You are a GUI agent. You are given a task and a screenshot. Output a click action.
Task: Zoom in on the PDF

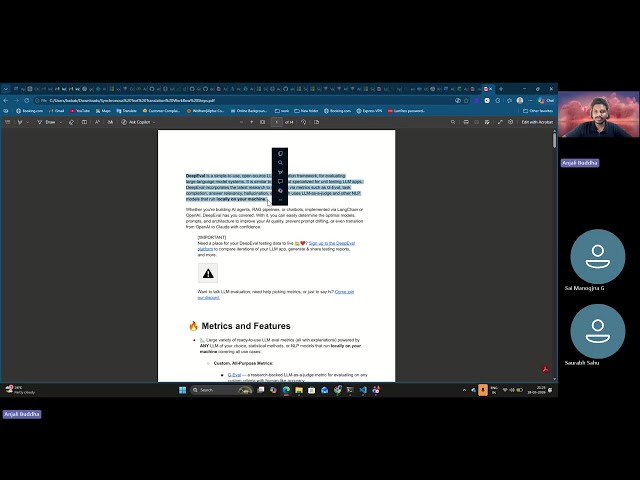click(251, 122)
